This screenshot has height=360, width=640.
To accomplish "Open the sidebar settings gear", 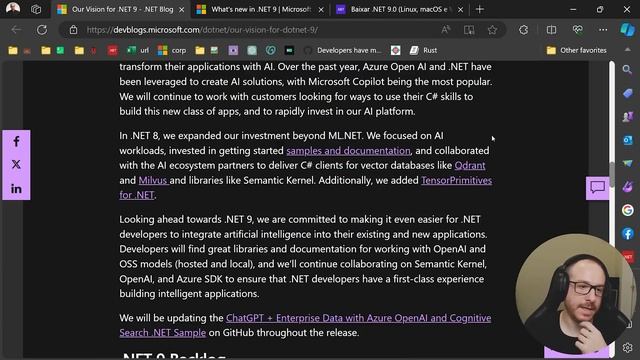I will pyautogui.click(x=627, y=347).
